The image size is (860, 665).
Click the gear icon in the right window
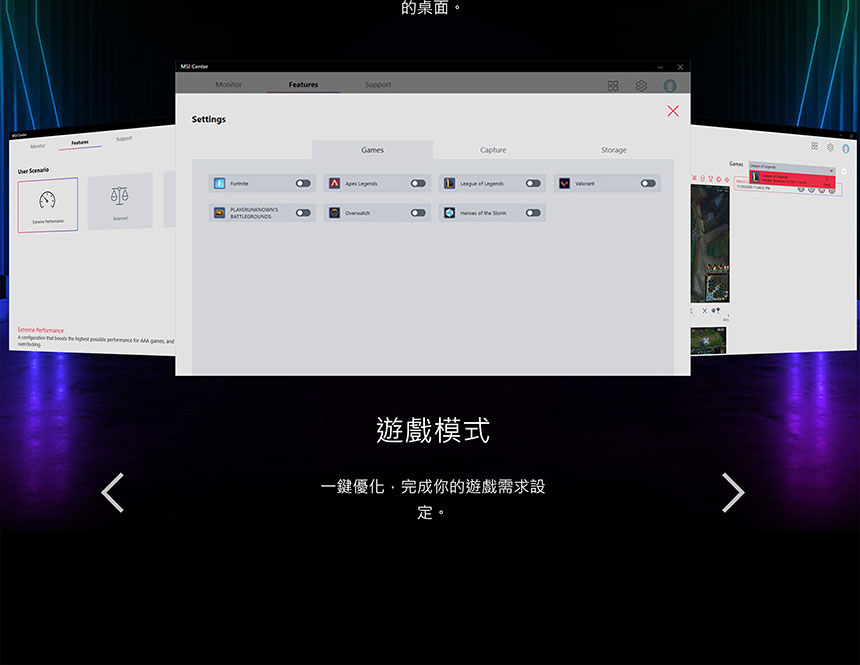[x=830, y=147]
